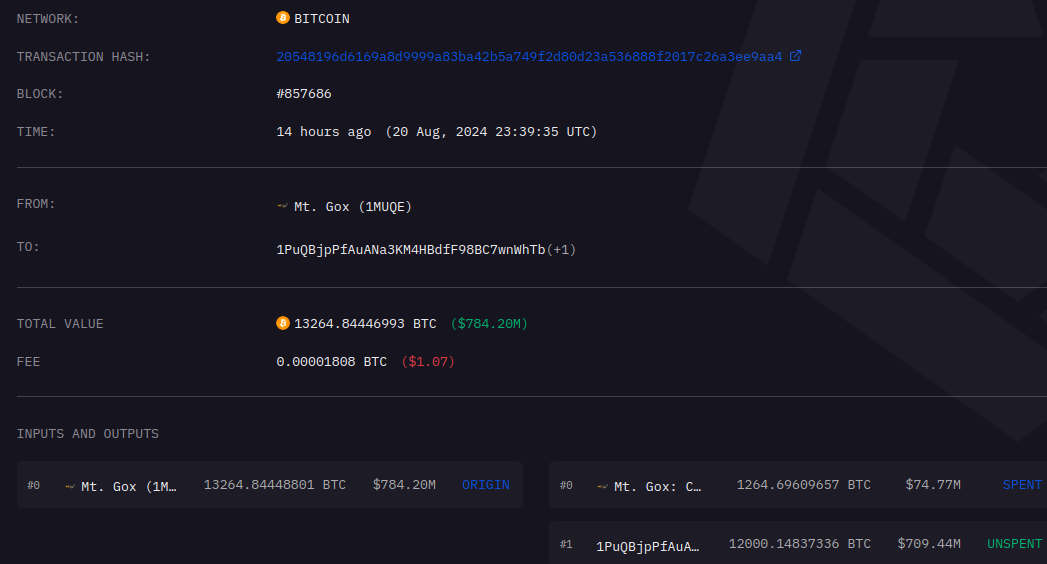Open the external link icon beside transaction hash

coord(795,56)
